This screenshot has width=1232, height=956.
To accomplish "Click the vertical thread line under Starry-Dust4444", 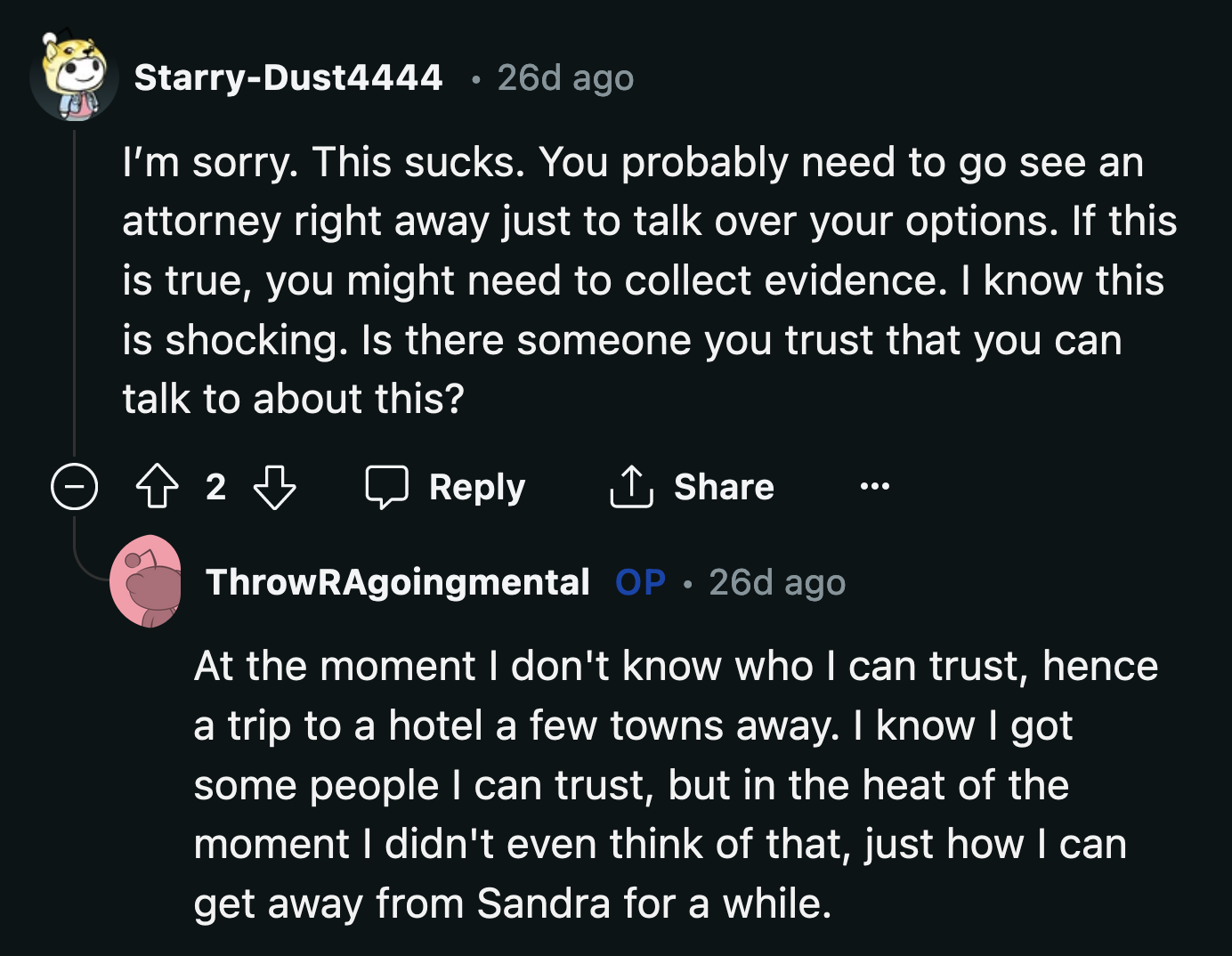I will [x=74, y=285].
